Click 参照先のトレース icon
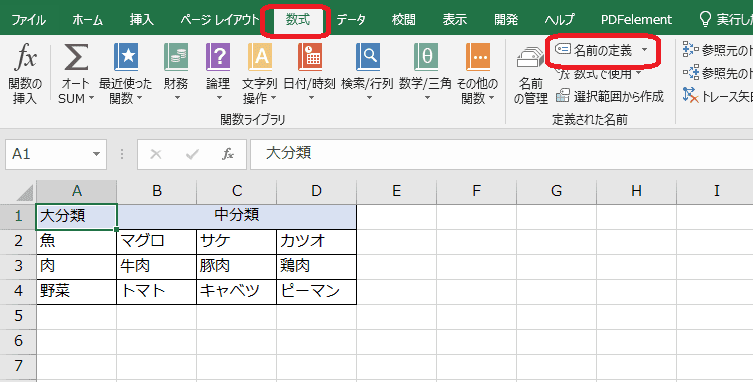Viewport: 753px width, 382px height. pyautogui.click(x=691, y=73)
